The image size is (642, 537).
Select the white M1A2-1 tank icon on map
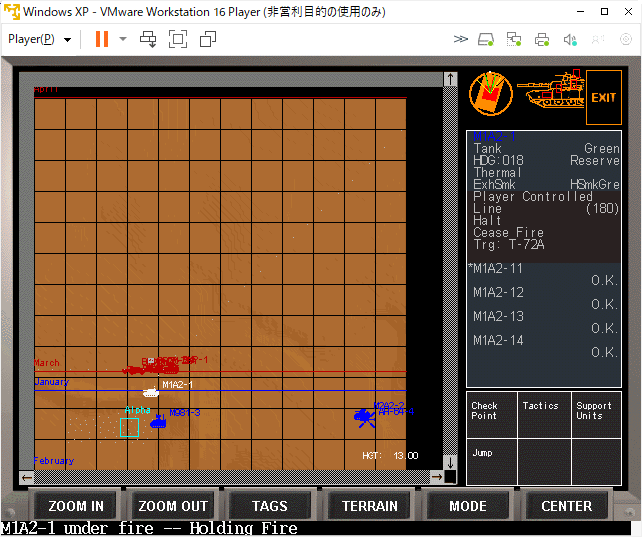pyautogui.click(x=151, y=392)
